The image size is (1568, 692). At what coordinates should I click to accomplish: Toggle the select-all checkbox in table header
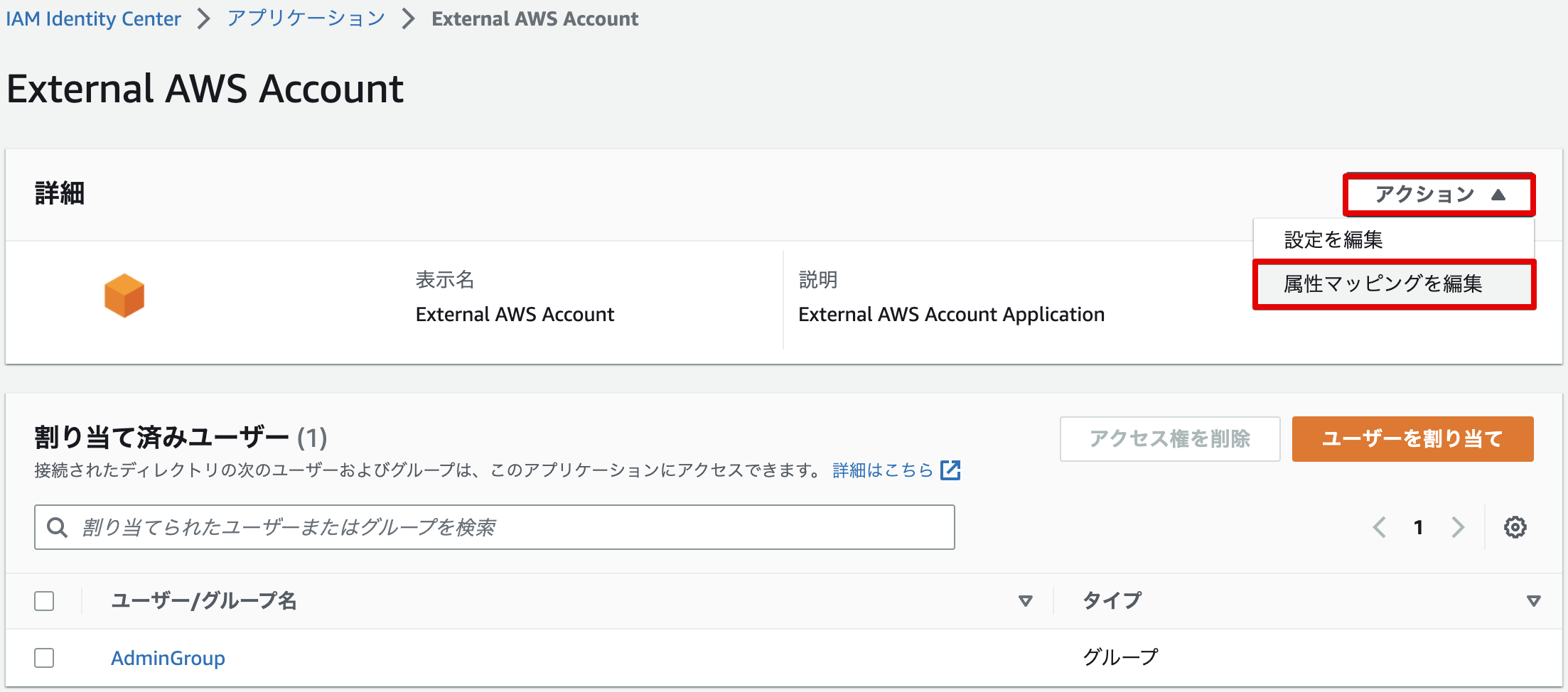tap(44, 600)
